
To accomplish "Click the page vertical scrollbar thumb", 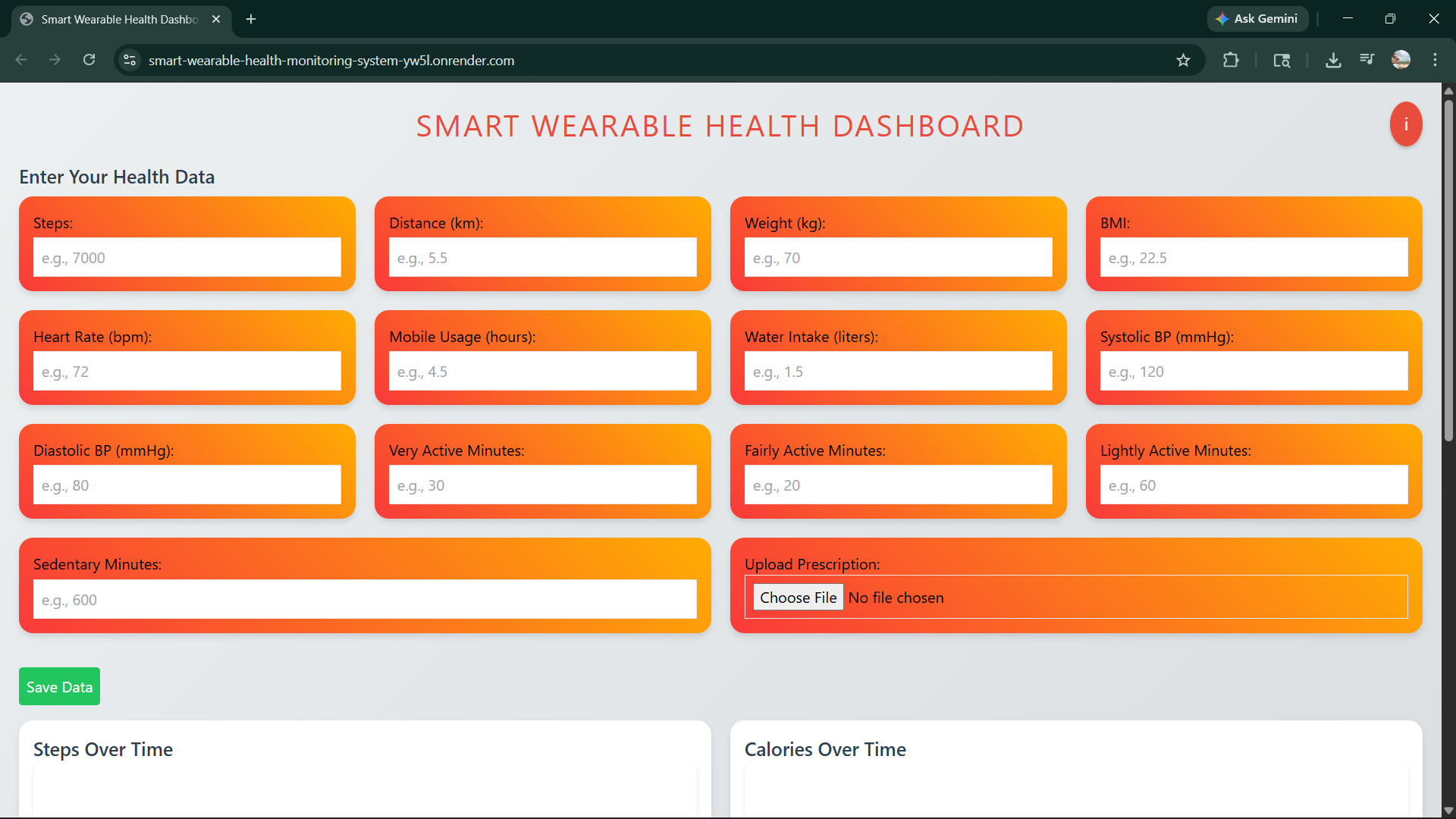I will pyautogui.click(x=1448, y=269).
